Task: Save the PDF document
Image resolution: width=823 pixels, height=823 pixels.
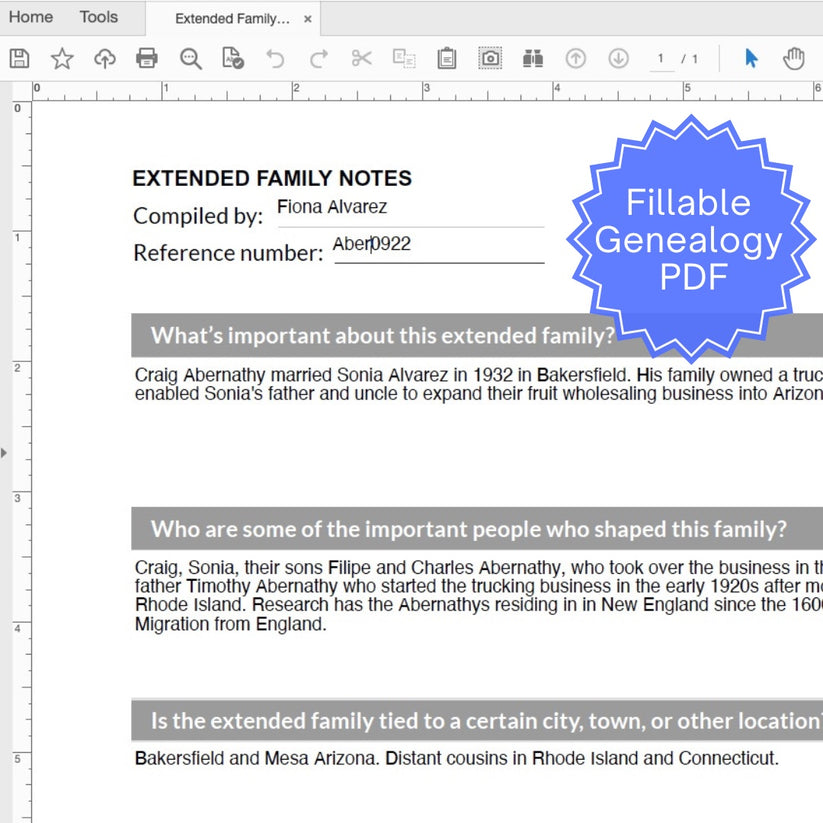Action: pyautogui.click(x=18, y=57)
